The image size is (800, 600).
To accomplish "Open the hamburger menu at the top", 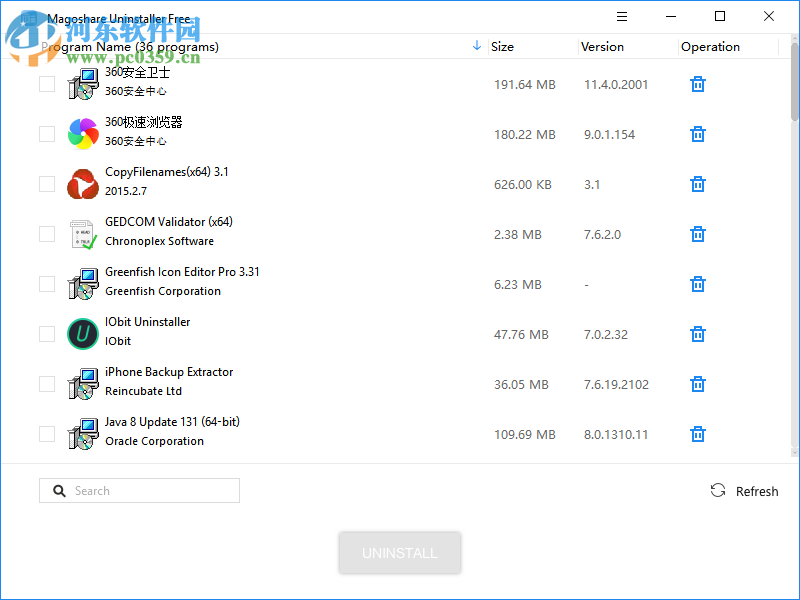I will (x=621, y=16).
